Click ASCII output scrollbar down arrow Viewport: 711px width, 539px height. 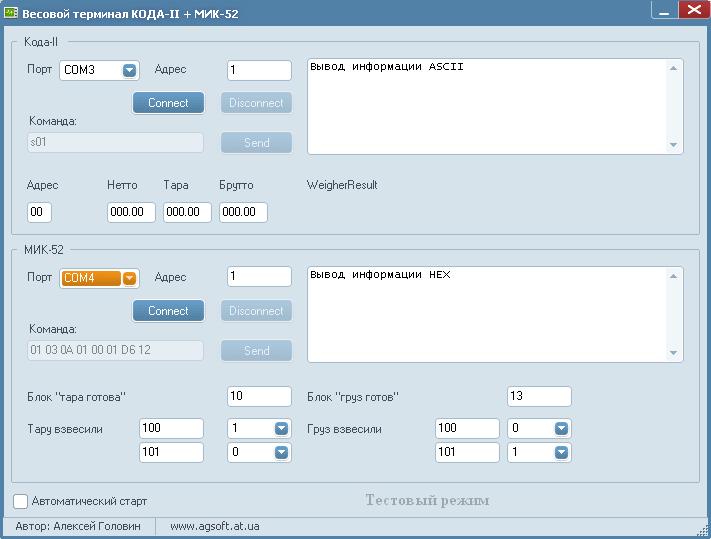[673, 145]
